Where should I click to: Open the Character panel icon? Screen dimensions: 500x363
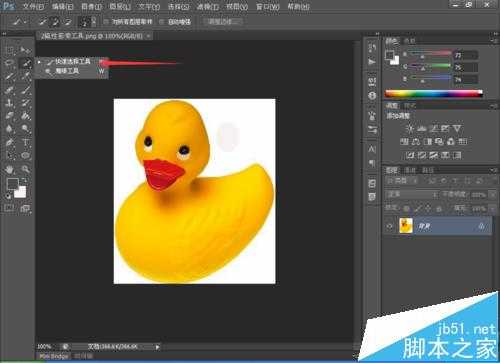372,149
